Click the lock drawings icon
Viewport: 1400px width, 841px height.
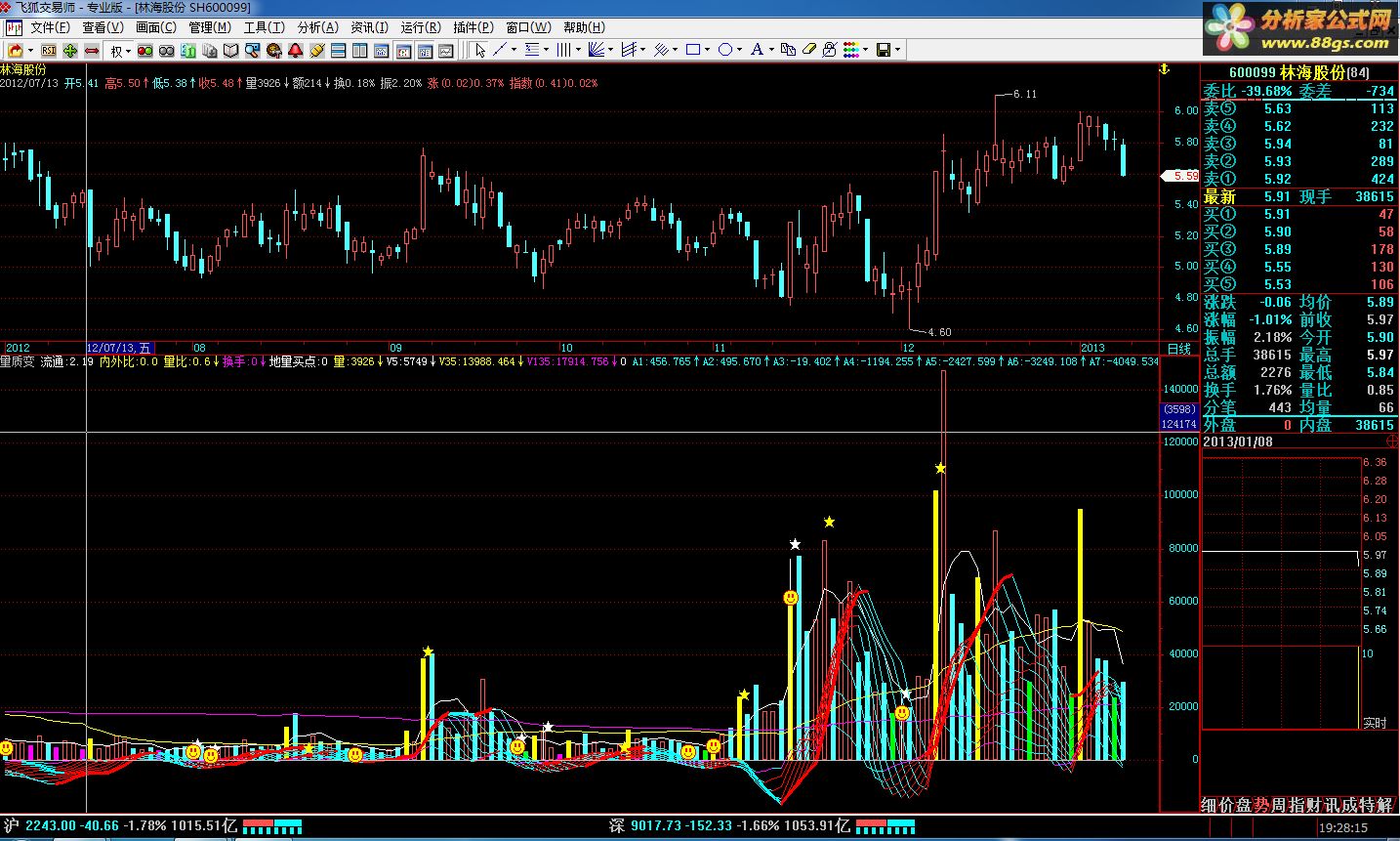[x=830, y=50]
